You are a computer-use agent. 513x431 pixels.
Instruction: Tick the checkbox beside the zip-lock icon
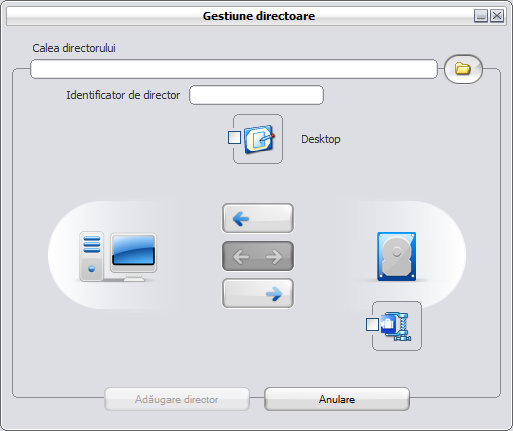pyautogui.click(x=372, y=324)
